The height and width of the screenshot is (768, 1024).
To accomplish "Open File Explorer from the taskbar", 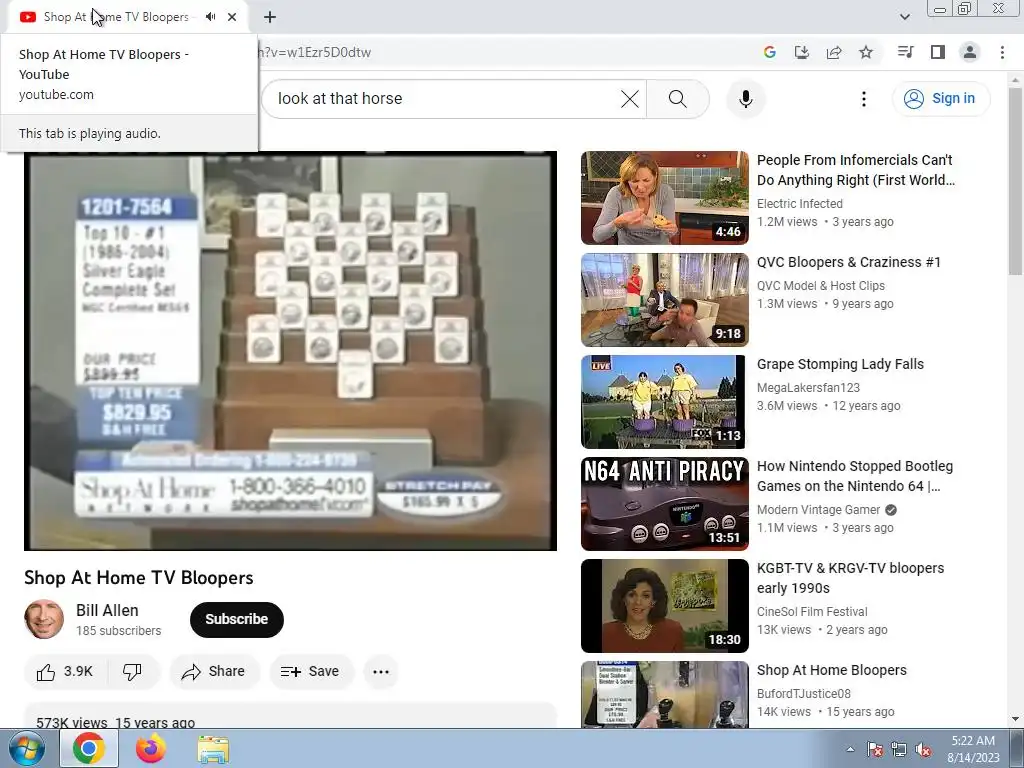I will 213,750.
